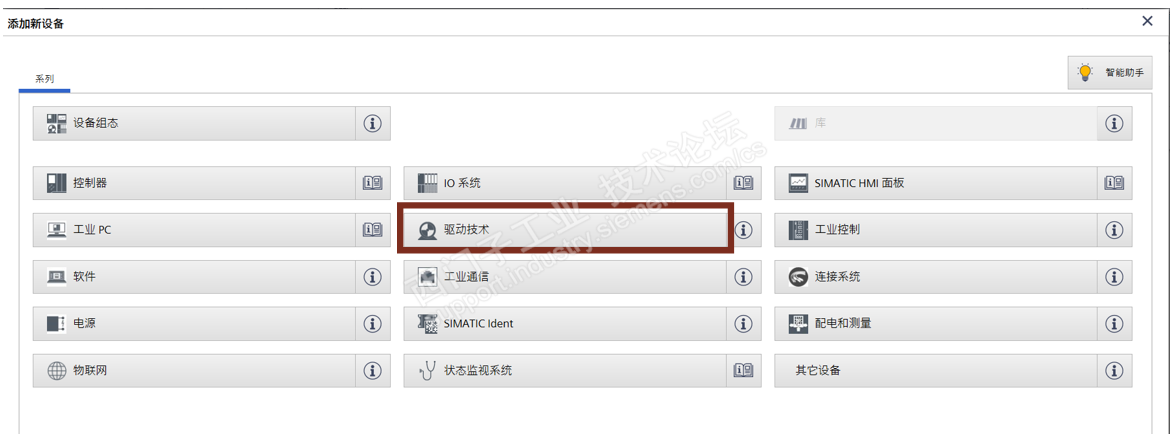The height and width of the screenshot is (439, 1171).
Task: Select the SIMATIC Ident category
Action: point(565,324)
